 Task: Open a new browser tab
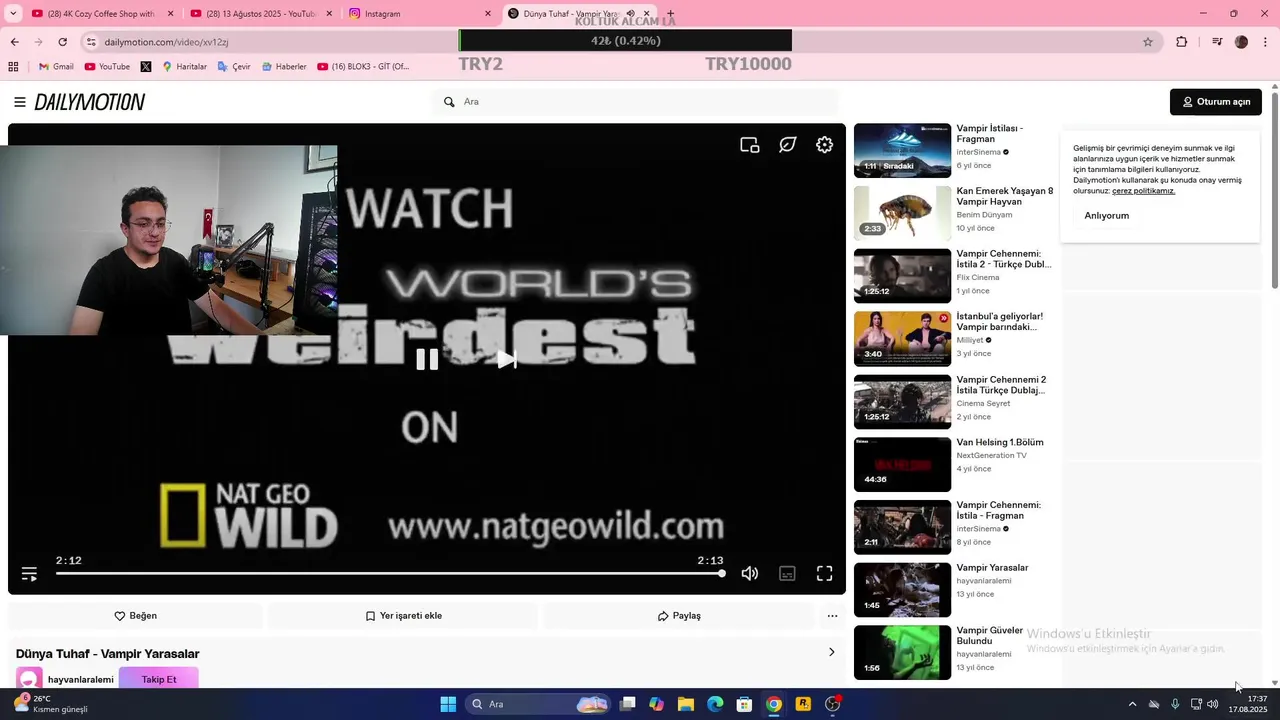coord(670,13)
